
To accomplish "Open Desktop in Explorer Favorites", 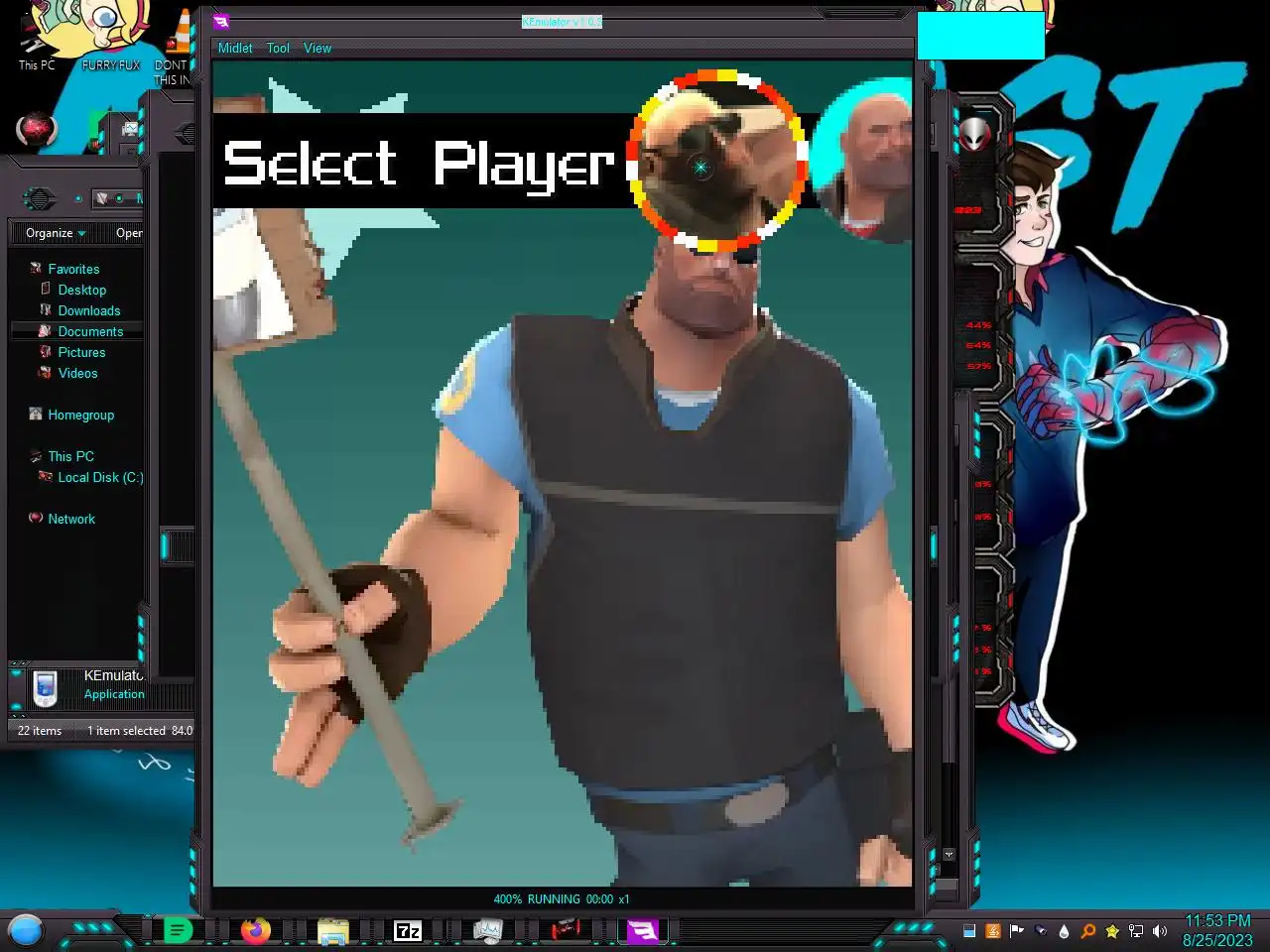I will [x=81, y=290].
